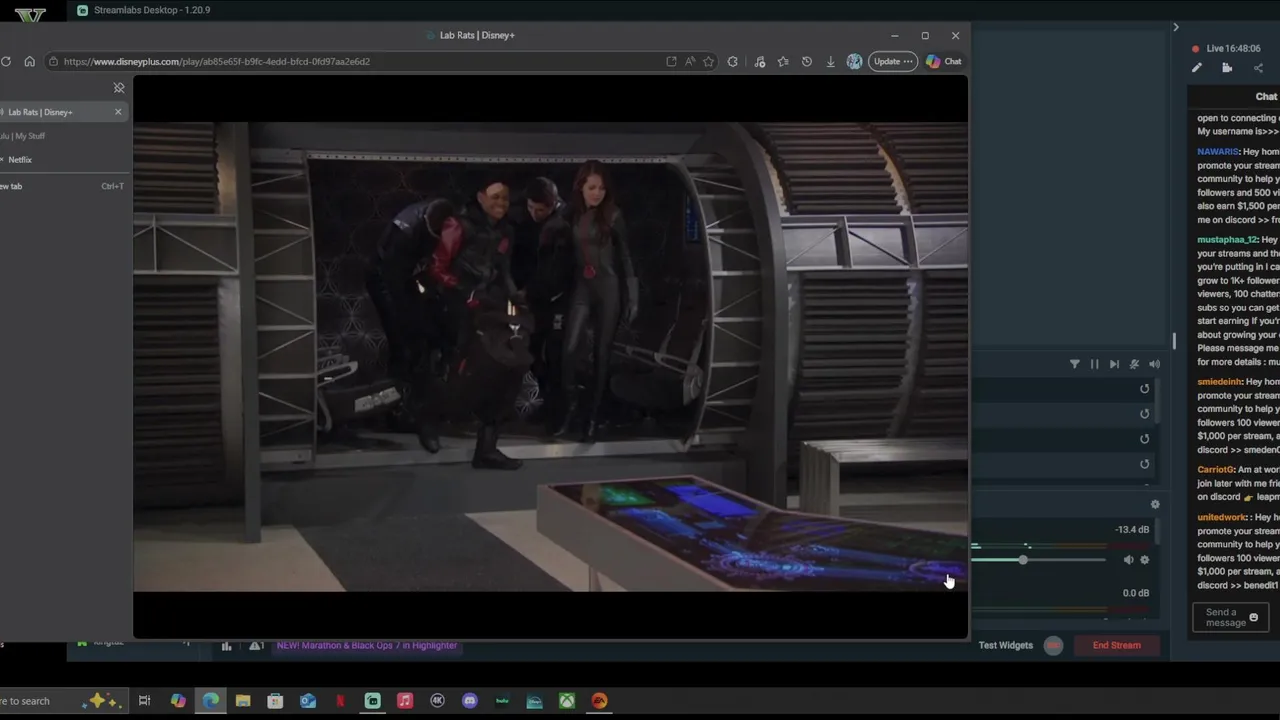The image size is (1280, 720).
Task: Collapse Streamlabs chat panel with arrow
Action: [1175, 27]
